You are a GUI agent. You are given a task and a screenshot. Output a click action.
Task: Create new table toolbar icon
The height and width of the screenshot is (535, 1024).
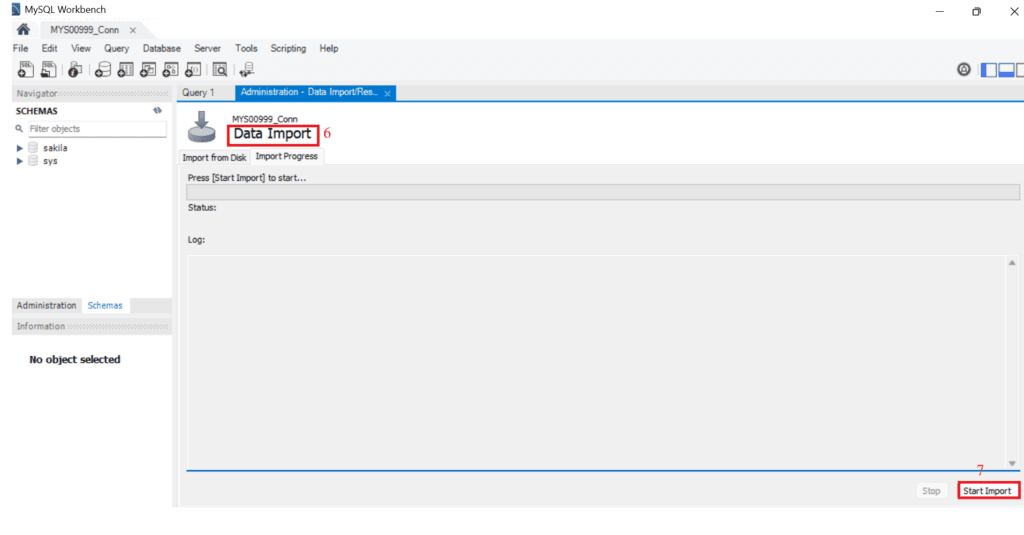(125, 69)
